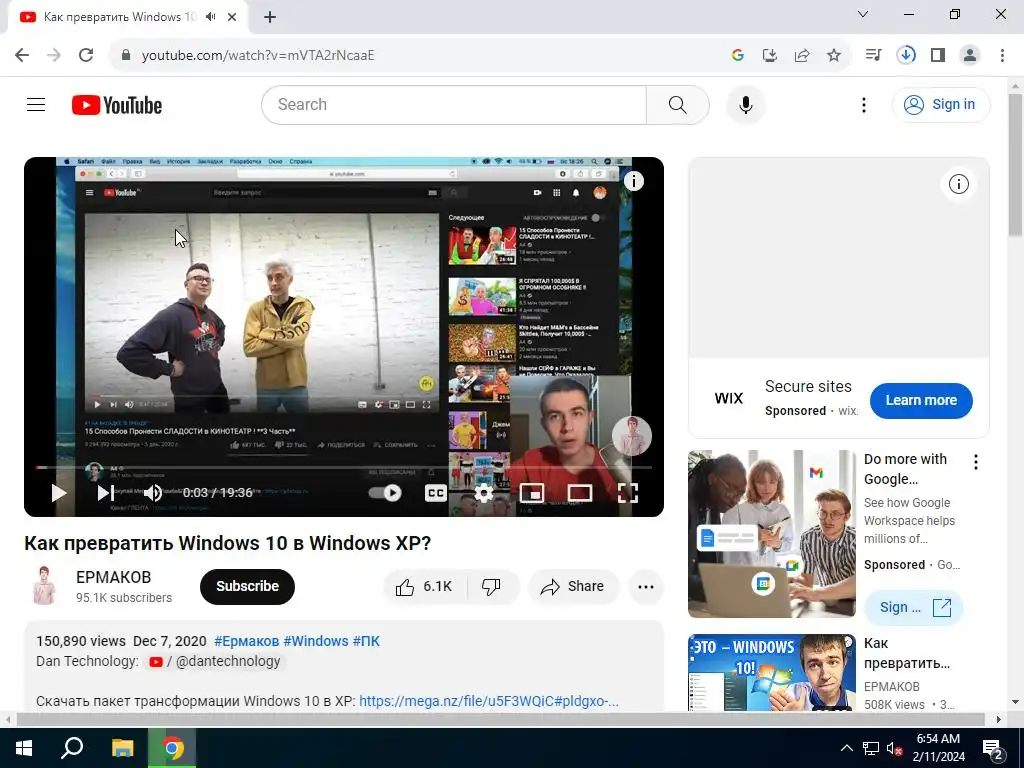Viewport: 1024px width, 768px height.
Task: Click the install app icon in the omnibox
Action: point(770,55)
